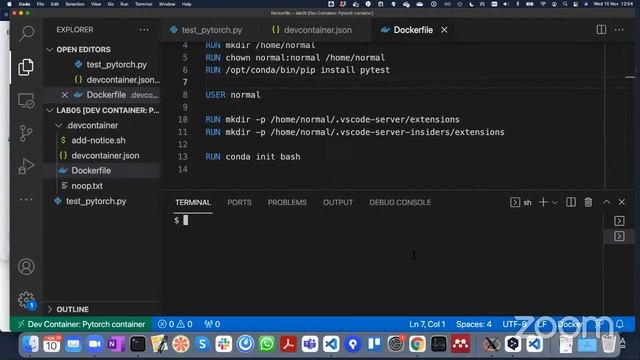Open the Run and Debug view
The image size is (640, 360).
[26, 166]
